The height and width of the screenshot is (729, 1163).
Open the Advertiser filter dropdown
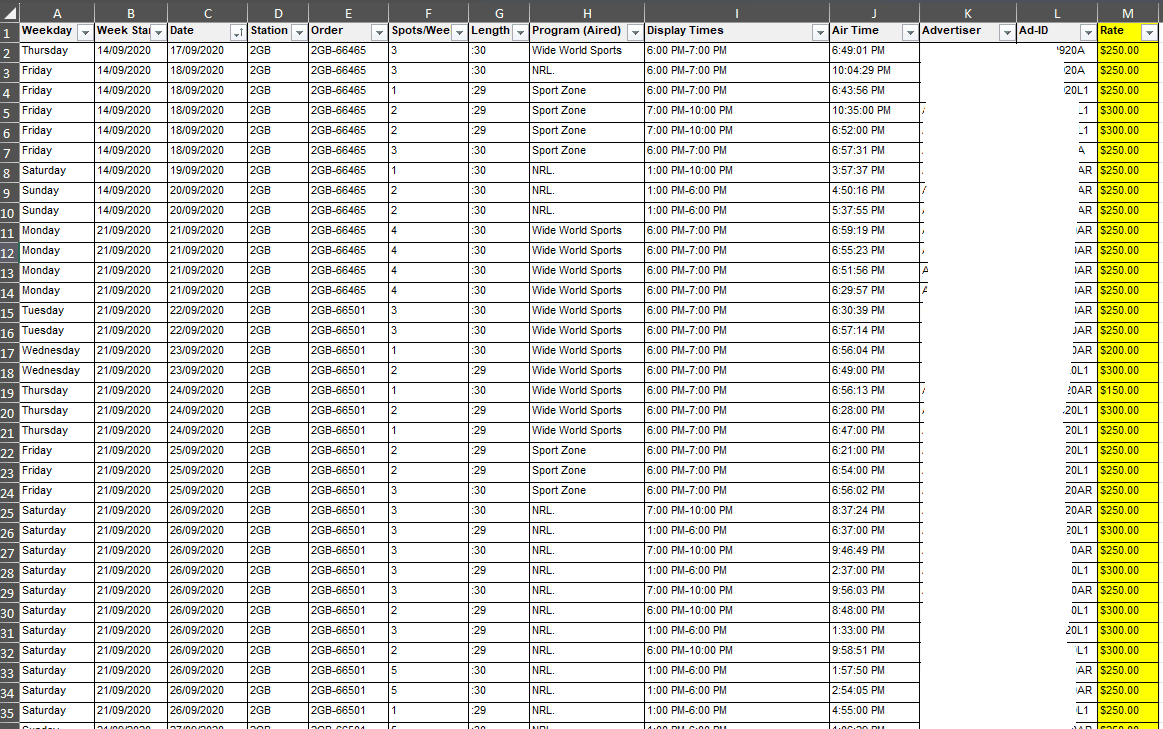1006,33
